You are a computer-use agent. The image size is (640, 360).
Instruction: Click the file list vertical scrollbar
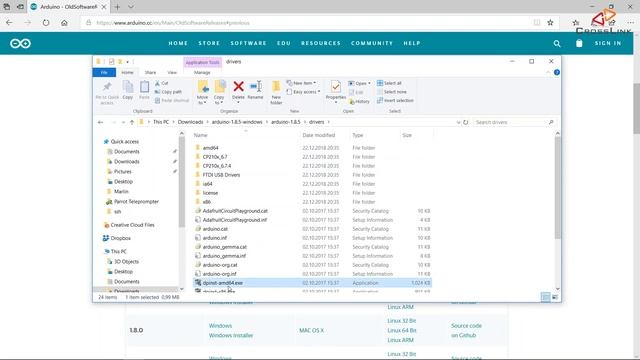coord(558,188)
